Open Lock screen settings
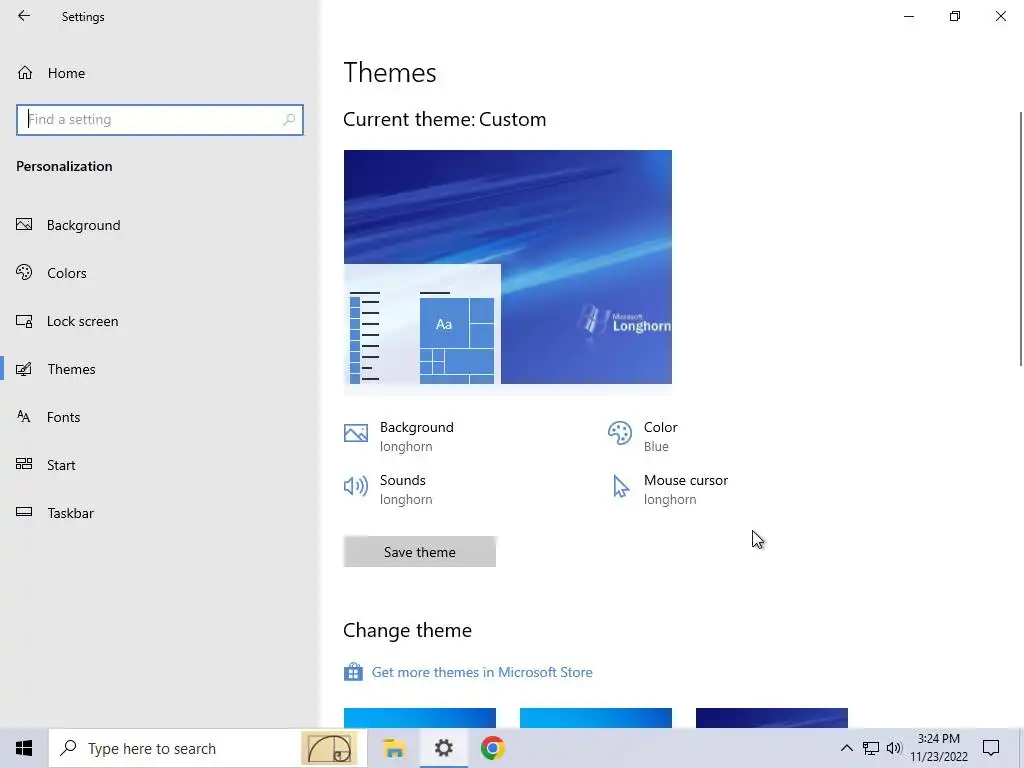This screenshot has width=1024, height=768. (x=82, y=321)
